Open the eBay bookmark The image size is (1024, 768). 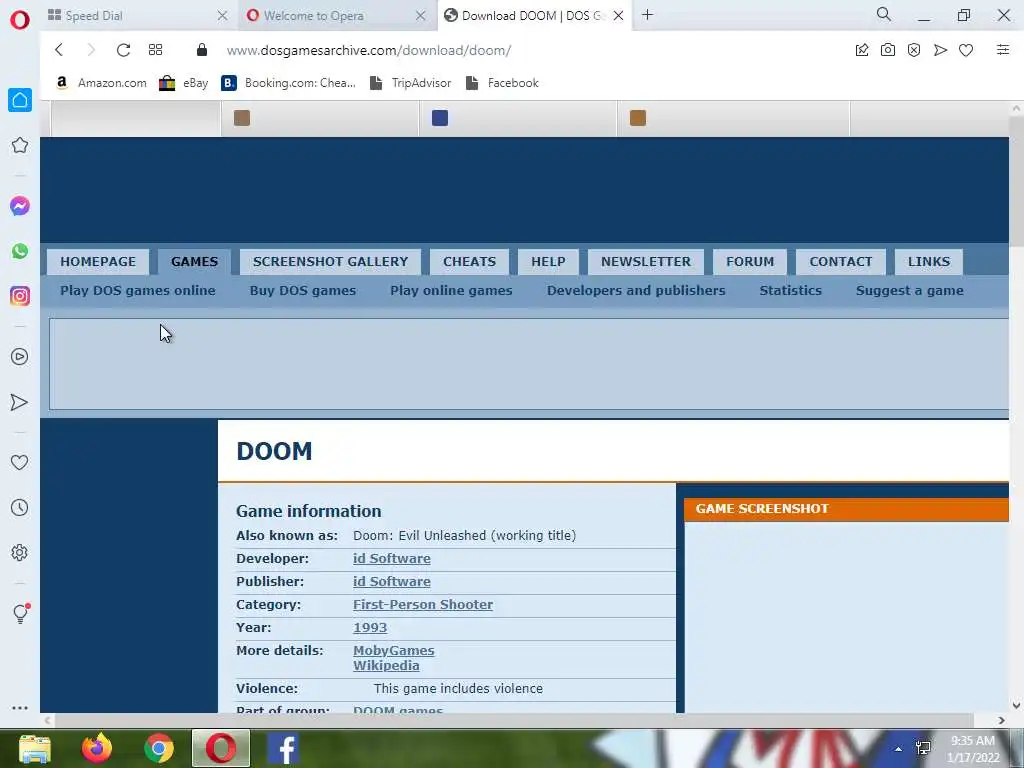click(x=184, y=83)
